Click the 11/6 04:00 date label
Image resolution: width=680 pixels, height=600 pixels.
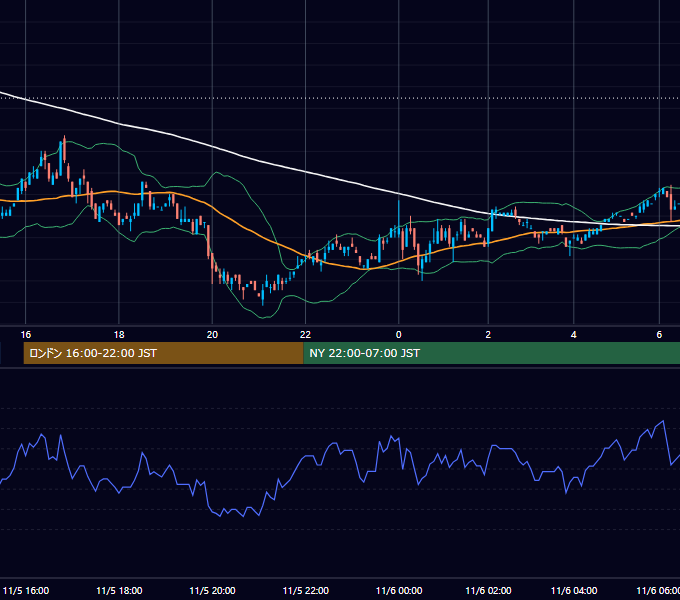[574, 590]
